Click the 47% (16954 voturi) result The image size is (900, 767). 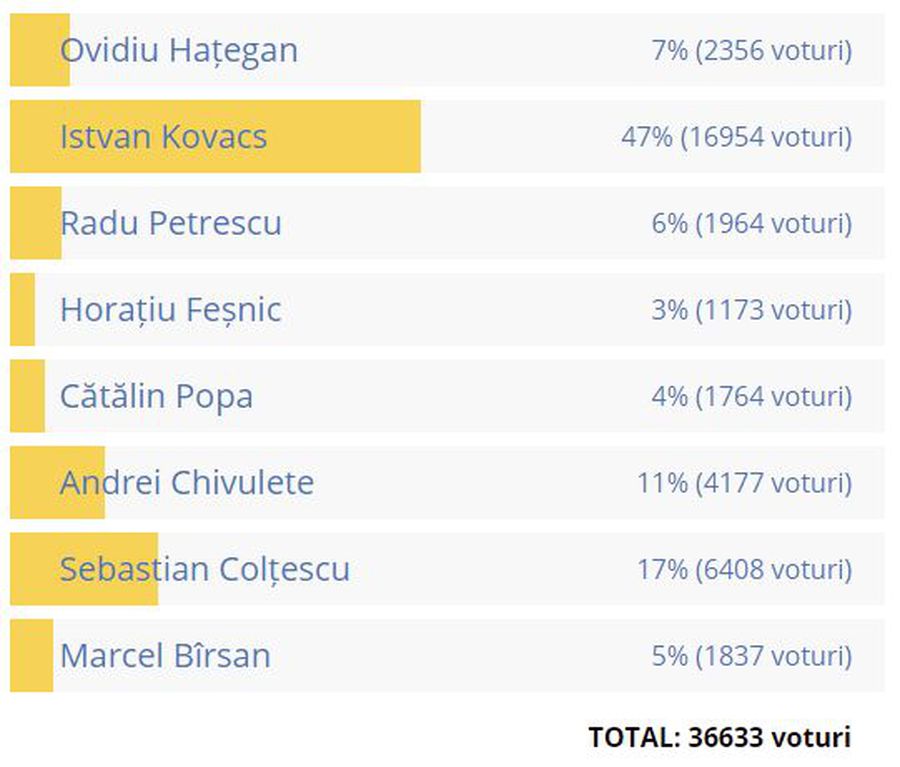pyautogui.click(x=736, y=137)
